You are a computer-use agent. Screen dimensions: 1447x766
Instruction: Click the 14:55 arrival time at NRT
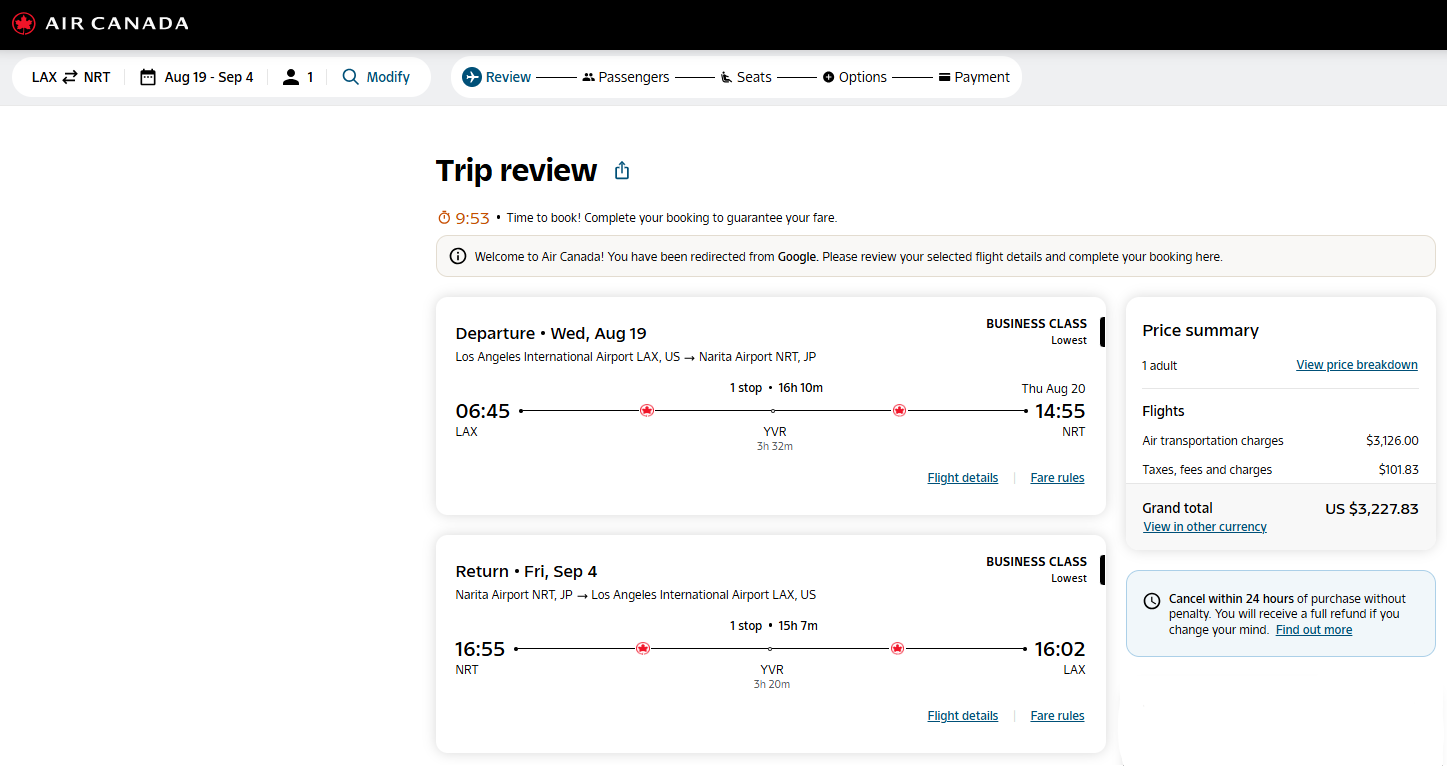click(x=1060, y=411)
